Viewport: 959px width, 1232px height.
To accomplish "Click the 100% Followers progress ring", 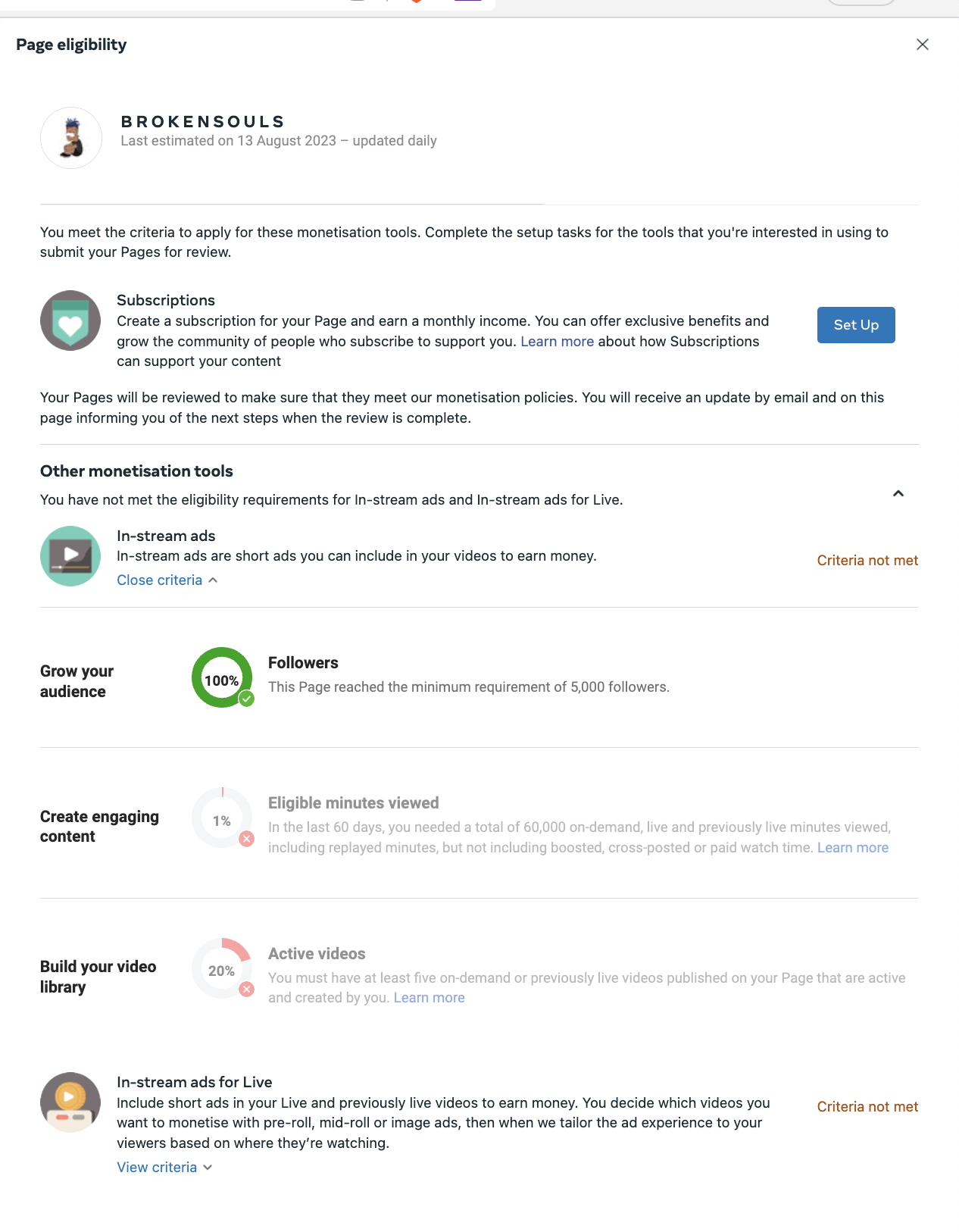I will click(222, 677).
